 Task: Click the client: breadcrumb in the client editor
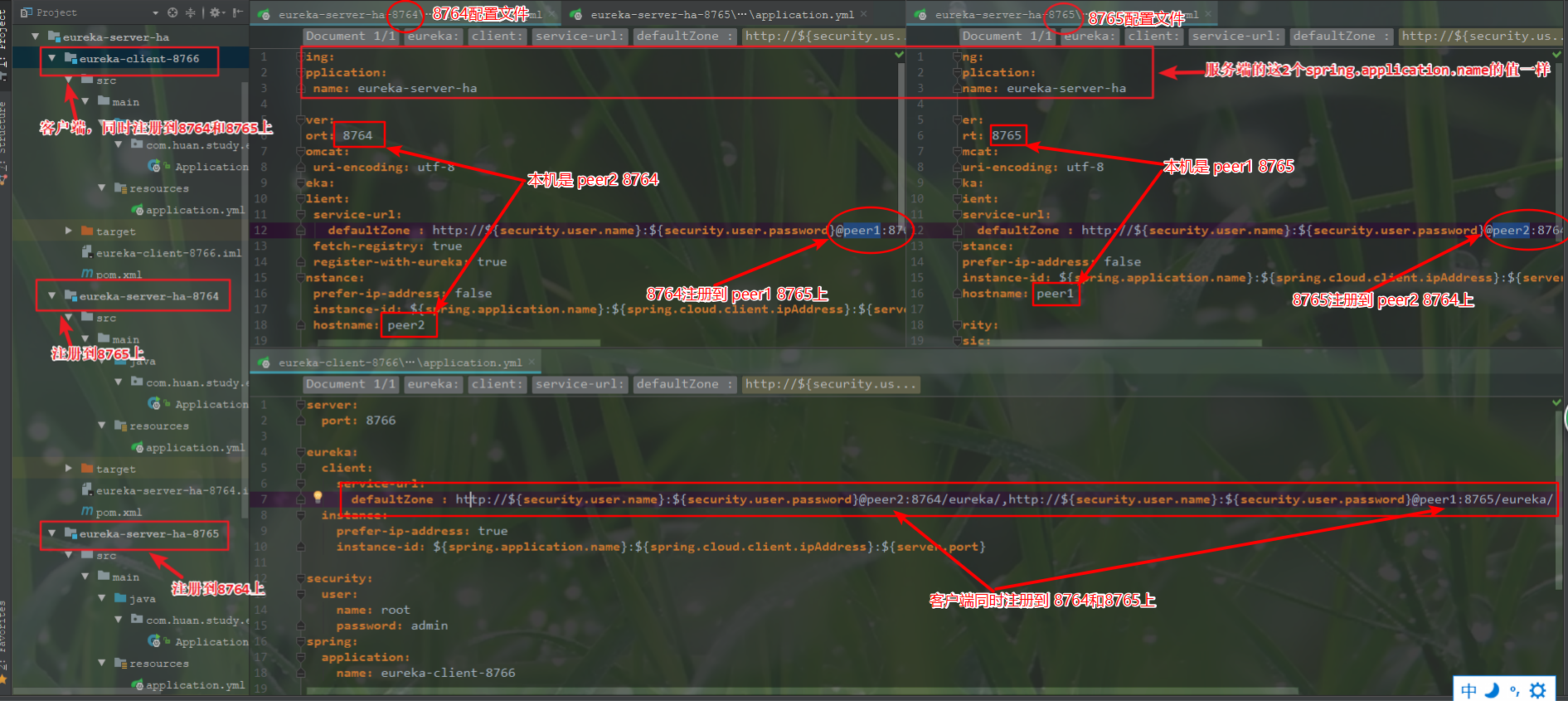[498, 384]
